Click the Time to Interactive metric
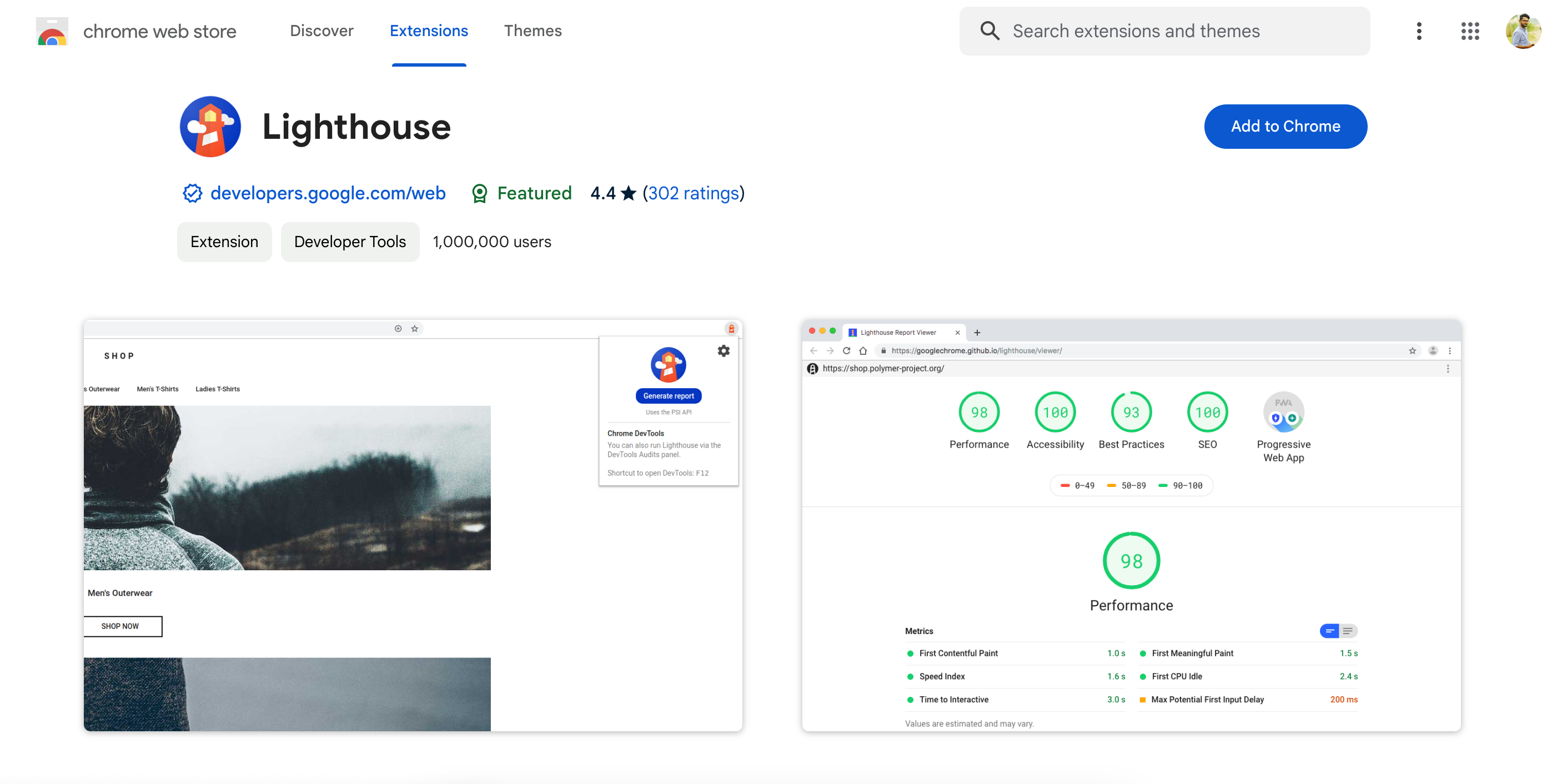 [x=1016, y=700]
